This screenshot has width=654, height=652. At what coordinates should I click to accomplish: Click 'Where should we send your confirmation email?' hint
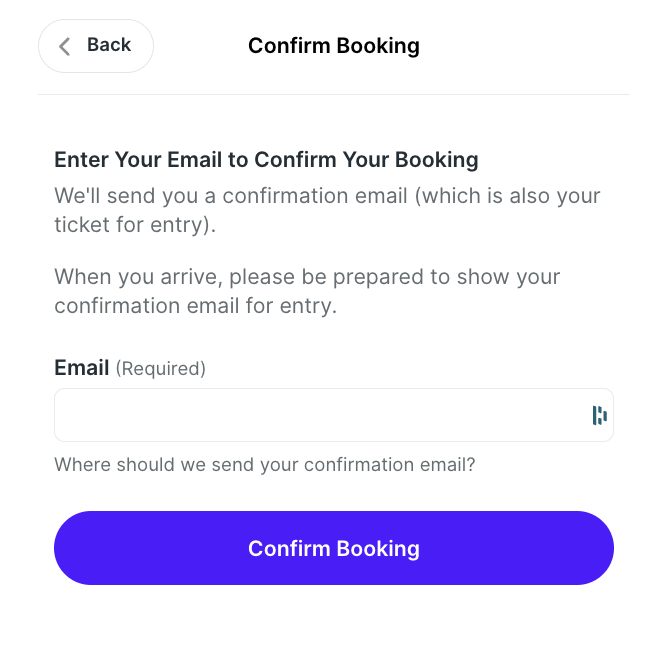[x=265, y=465]
